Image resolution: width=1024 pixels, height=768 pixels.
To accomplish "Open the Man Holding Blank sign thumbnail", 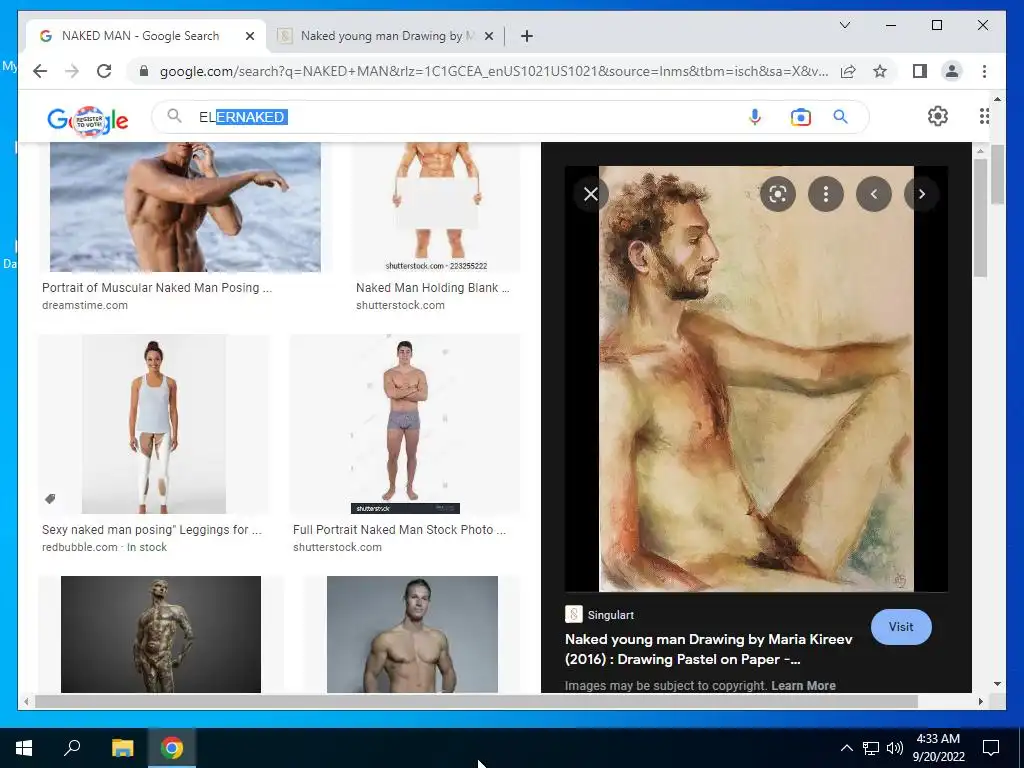I will pos(436,206).
